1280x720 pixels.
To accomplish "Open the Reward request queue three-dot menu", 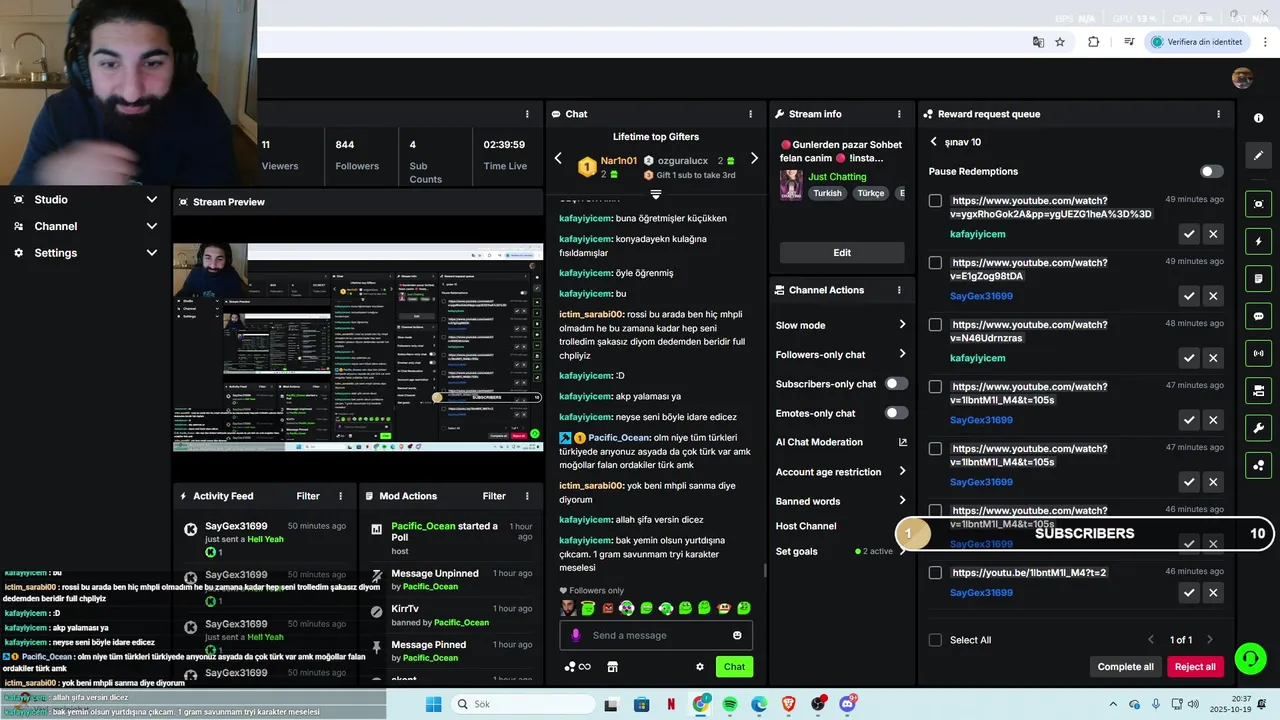I will point(1218,114).
